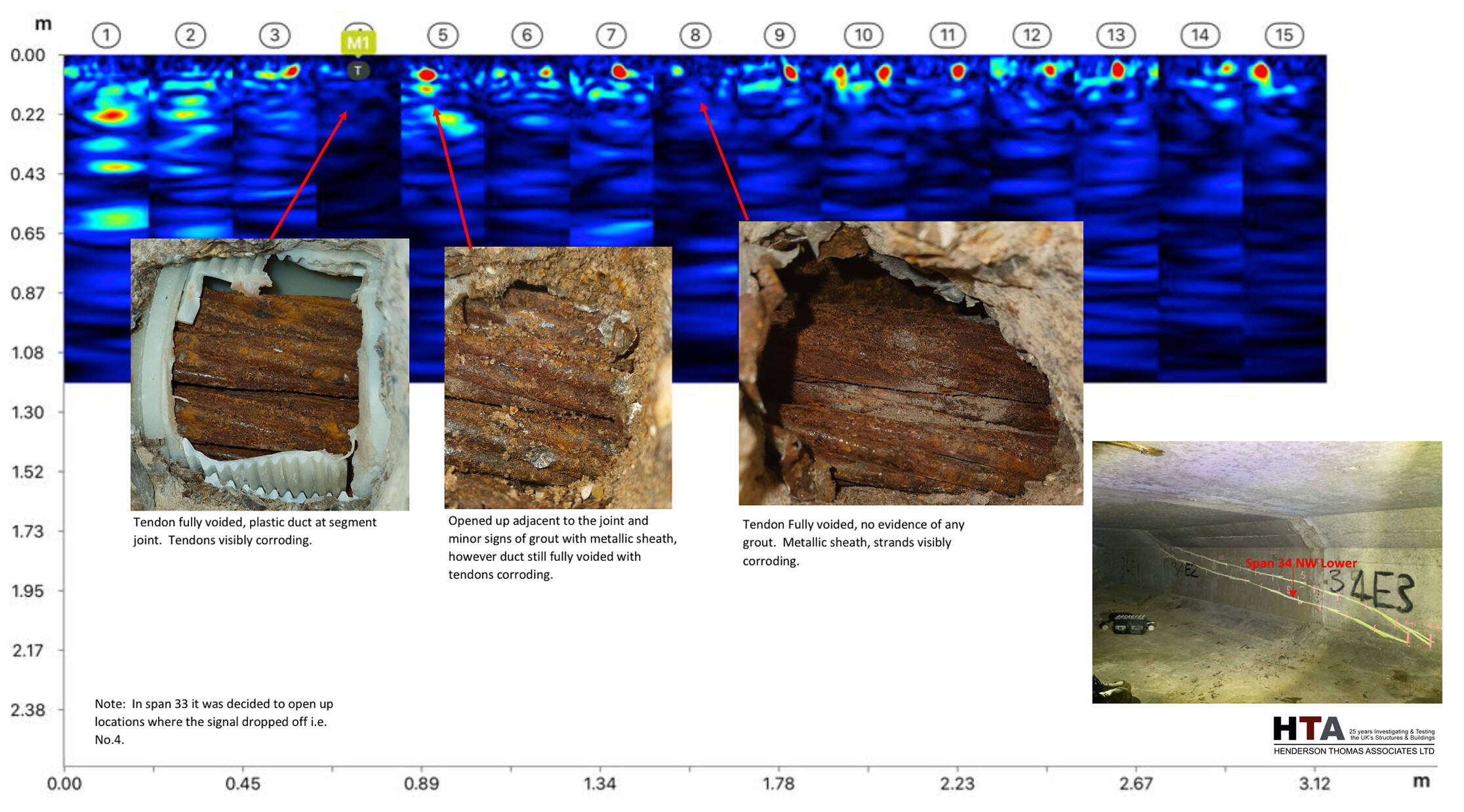Viewport: 1464px width, 812px height.
Task: Click the grey T tag below M1
Action: (x=357, y=70)
